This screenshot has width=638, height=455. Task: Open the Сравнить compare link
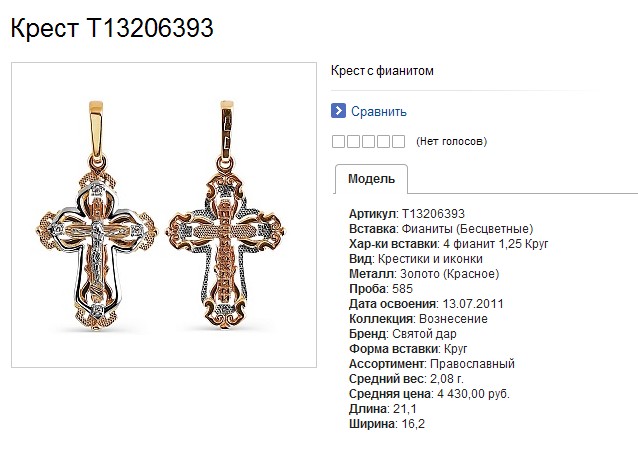(x=379, y=112)
